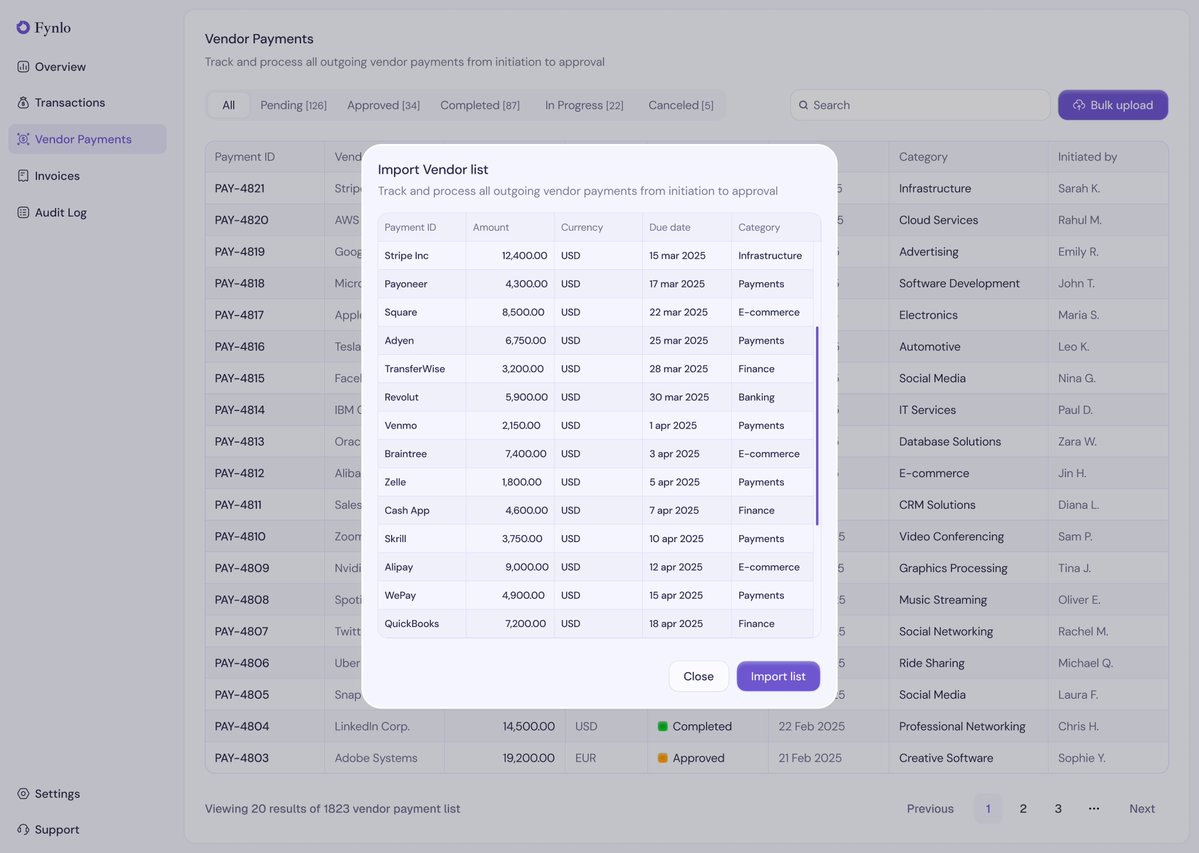Image resolution: width=1199 pixels, height=853 pixels.
Task: Click the Import list button
Action: [x=778, y=676]
